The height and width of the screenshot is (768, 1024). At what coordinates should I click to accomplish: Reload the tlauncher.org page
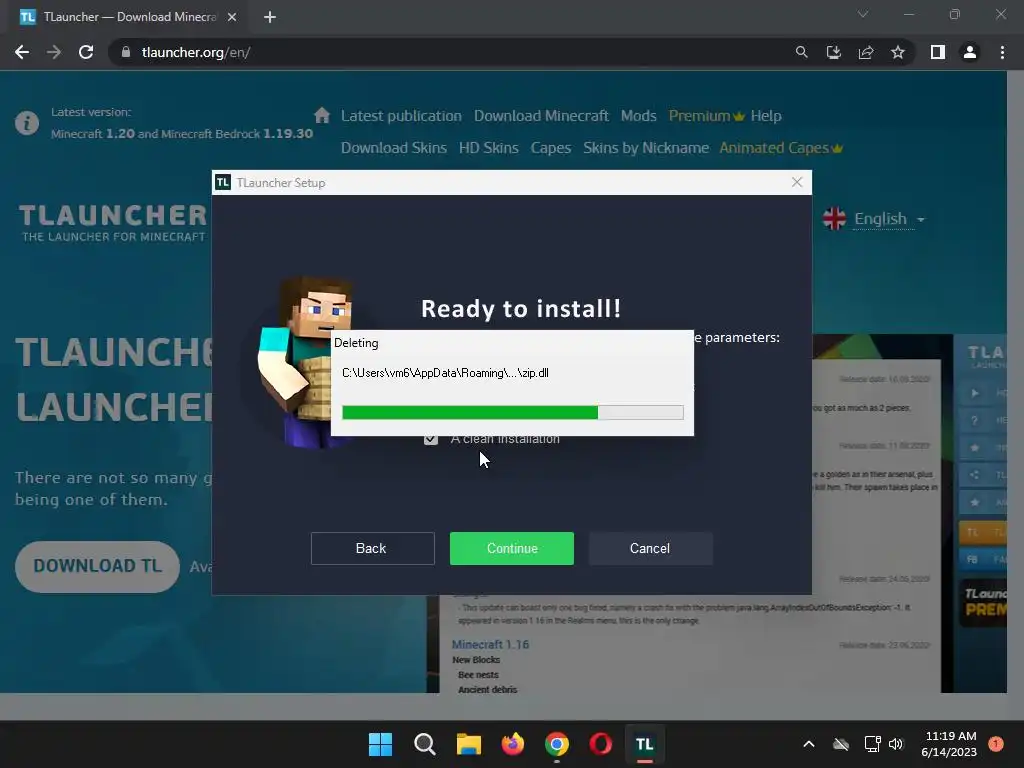click(86, 52)
